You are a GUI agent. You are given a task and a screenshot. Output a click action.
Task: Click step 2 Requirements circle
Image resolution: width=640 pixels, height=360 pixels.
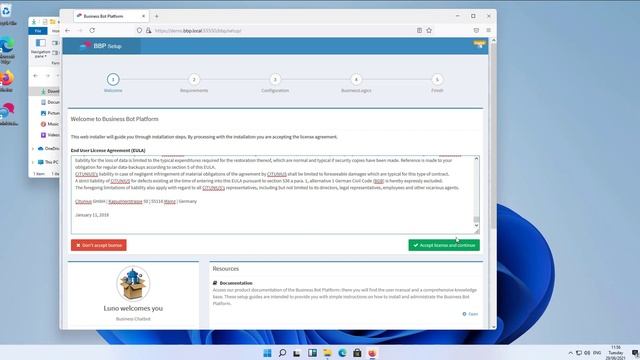194,79
